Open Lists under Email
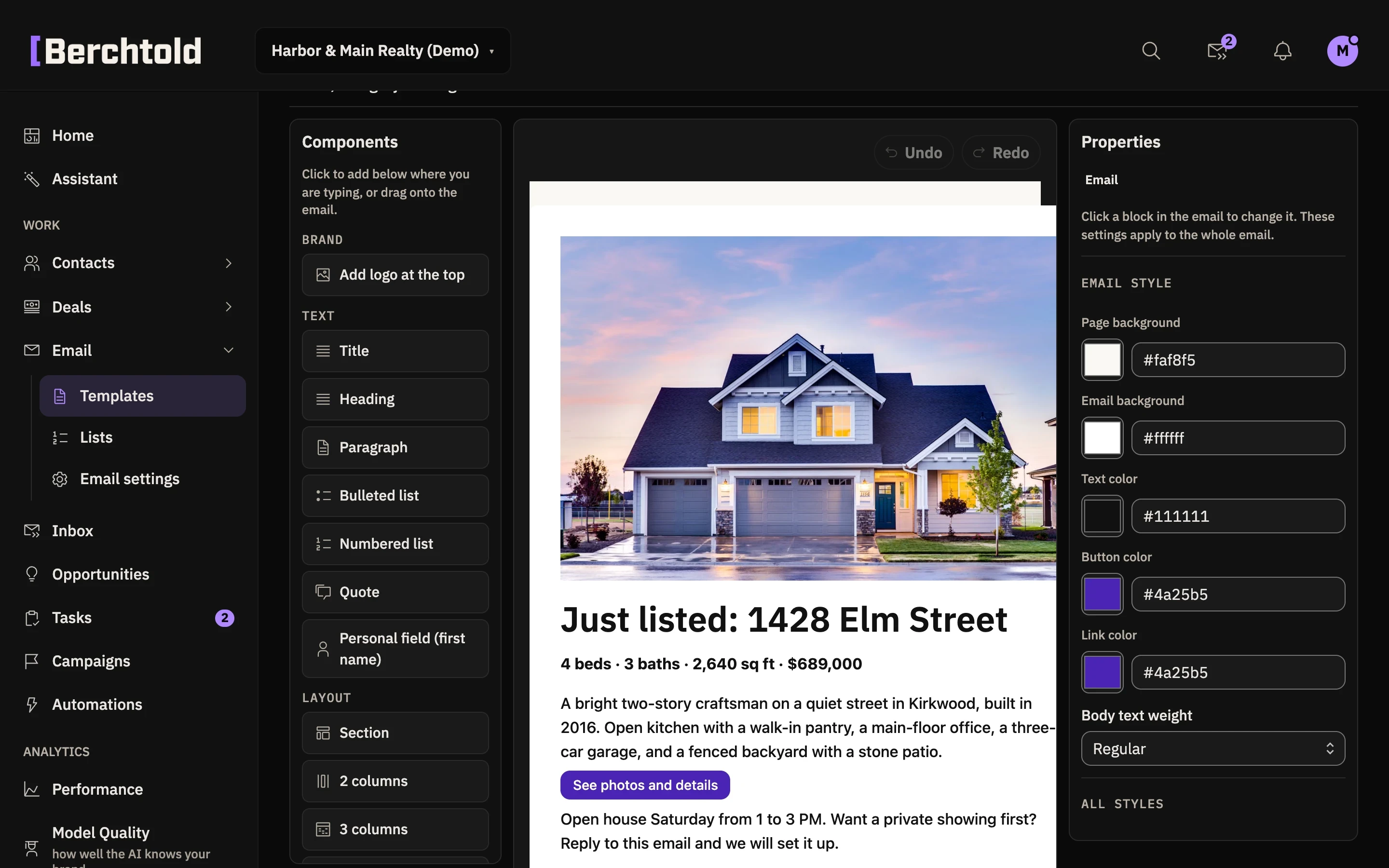 (142, 437)
